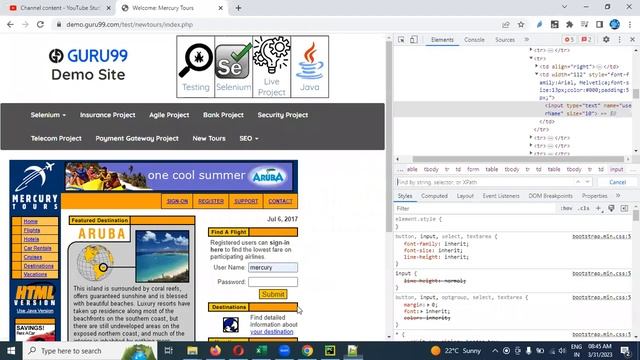The height and width of the screenshot is (360, 640).
Task: Click the styles Filter input field
Action: coord(476,208)
